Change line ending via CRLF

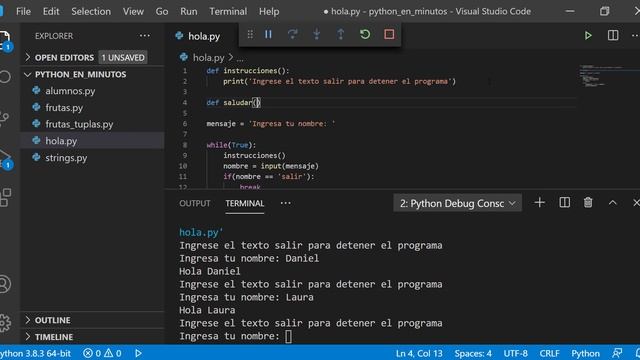point(549,353)
